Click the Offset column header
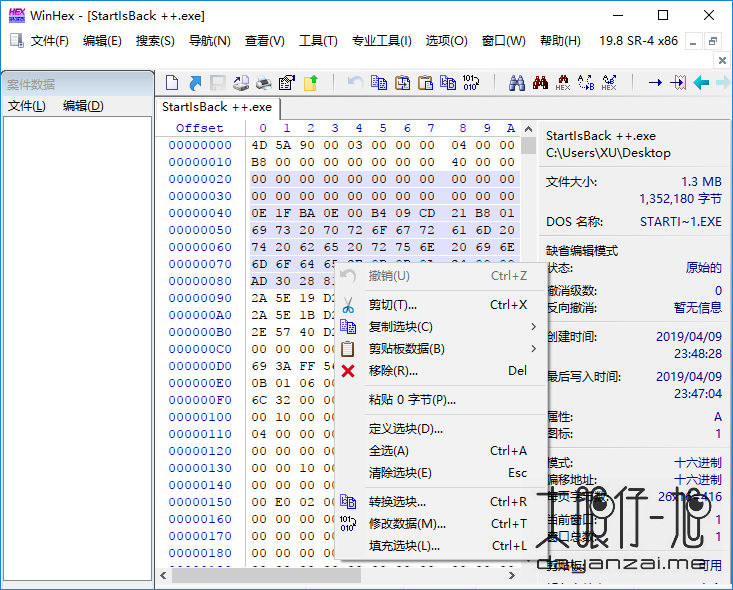 click(200, 128)
